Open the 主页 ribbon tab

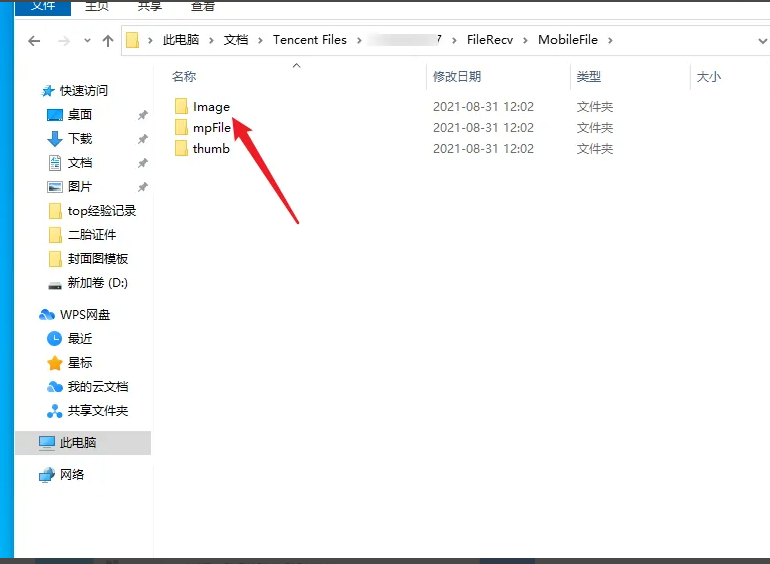click(x=97, y=6)
